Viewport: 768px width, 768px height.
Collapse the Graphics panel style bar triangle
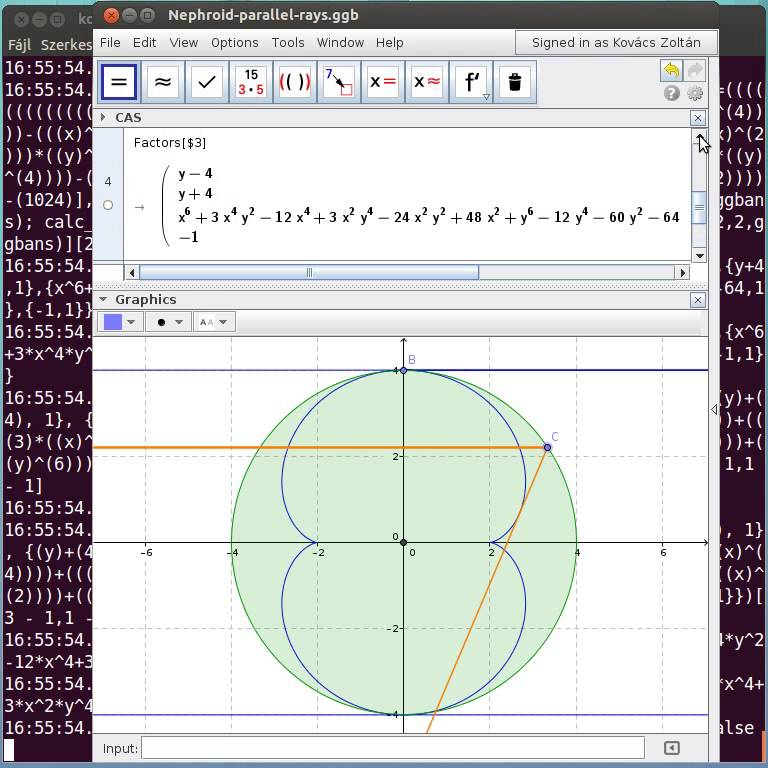(103, 299)
